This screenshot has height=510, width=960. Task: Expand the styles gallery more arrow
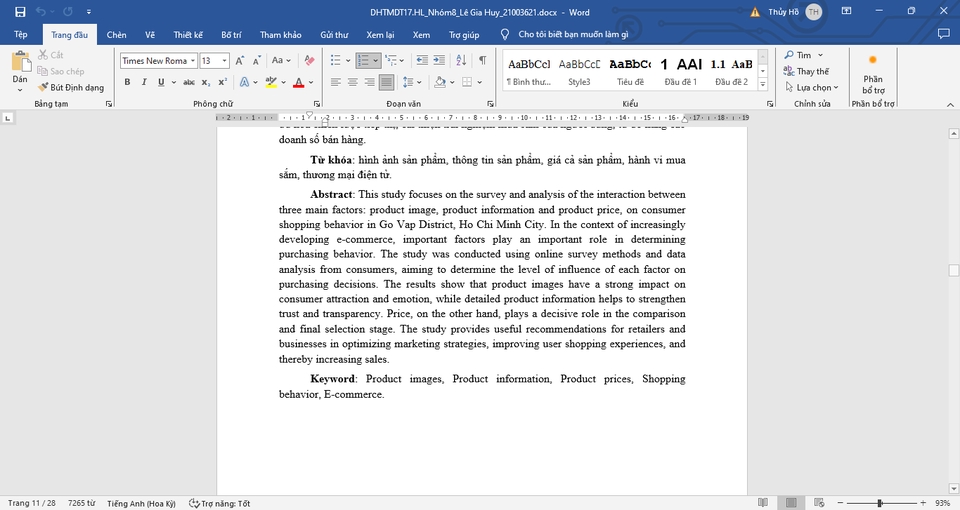(x=763, y=84)
